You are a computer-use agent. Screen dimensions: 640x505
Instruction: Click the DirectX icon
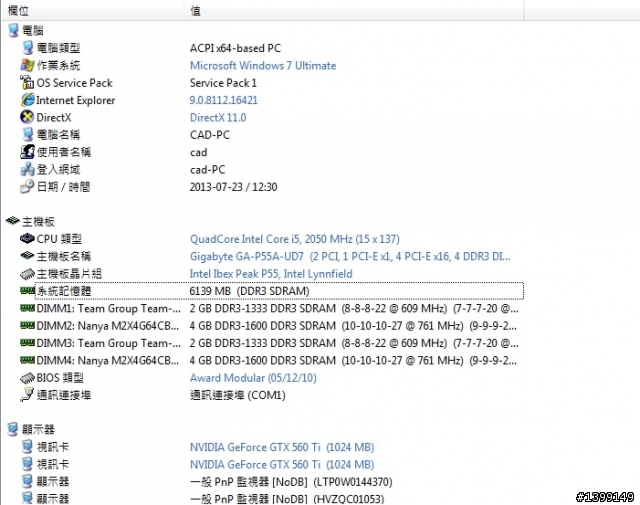[x=27, y=117]
